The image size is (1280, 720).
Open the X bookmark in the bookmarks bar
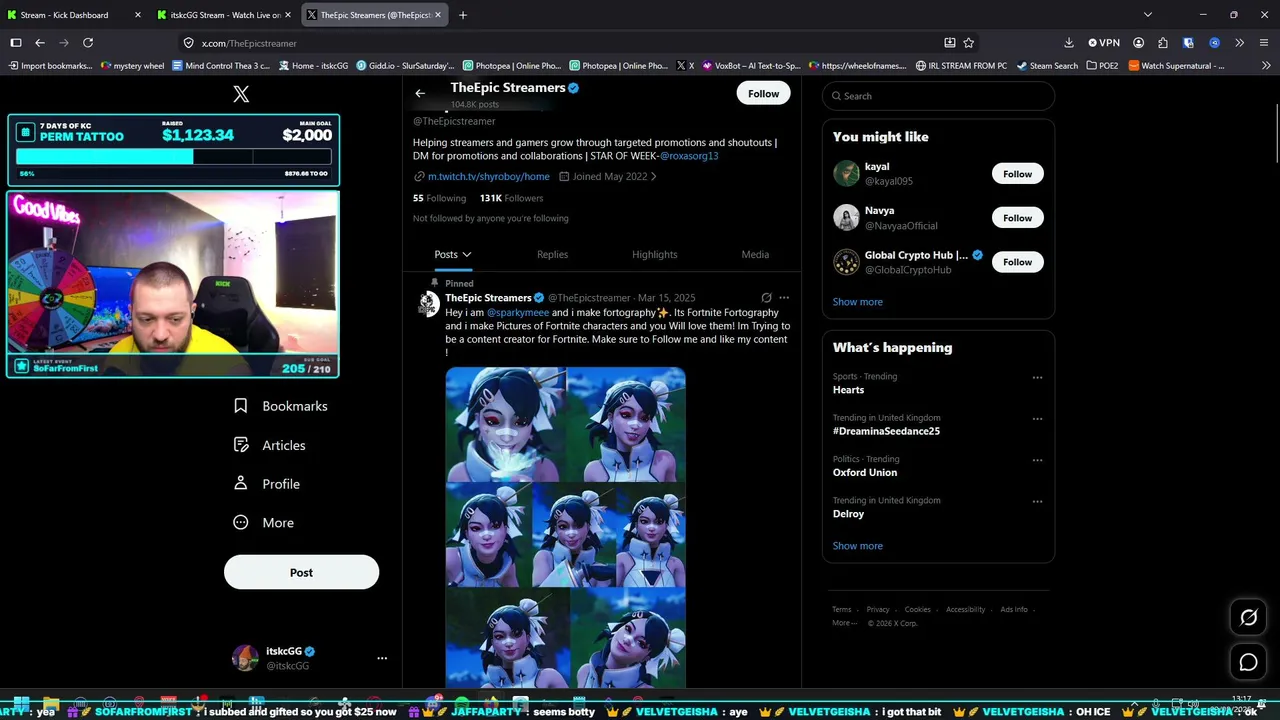(685, 66)
